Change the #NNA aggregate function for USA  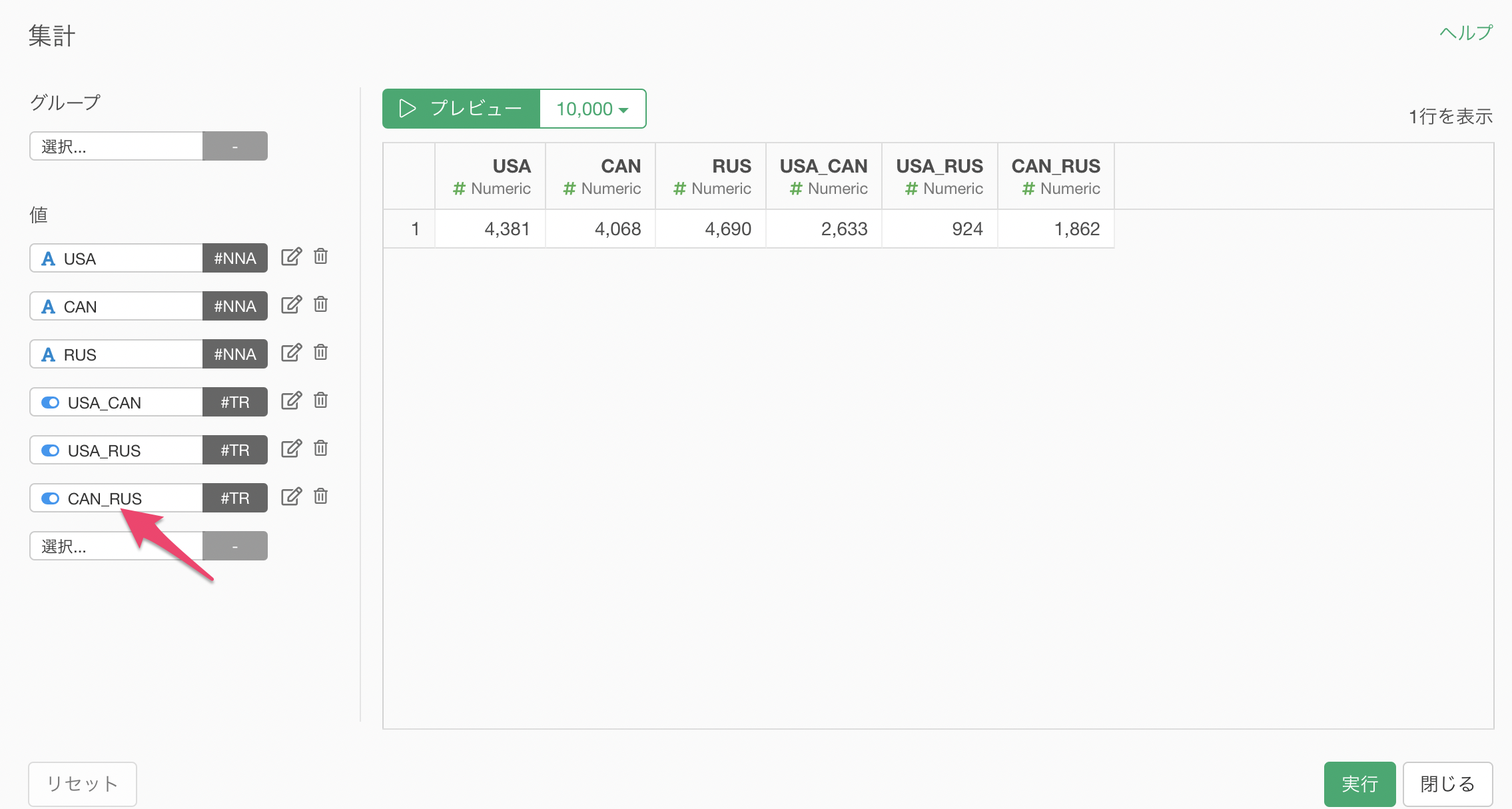point(235,259)
